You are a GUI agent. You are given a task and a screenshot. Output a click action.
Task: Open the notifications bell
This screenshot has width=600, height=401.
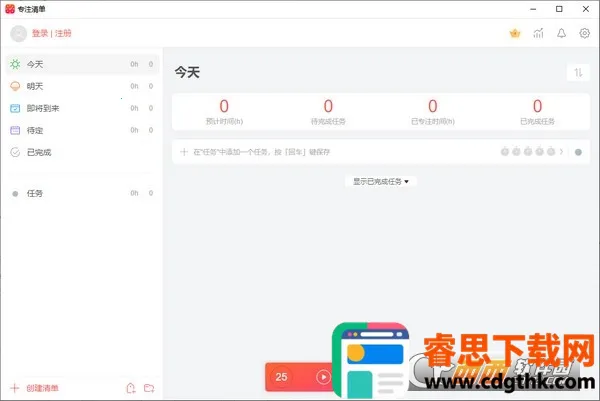click(x=562, y=33)
